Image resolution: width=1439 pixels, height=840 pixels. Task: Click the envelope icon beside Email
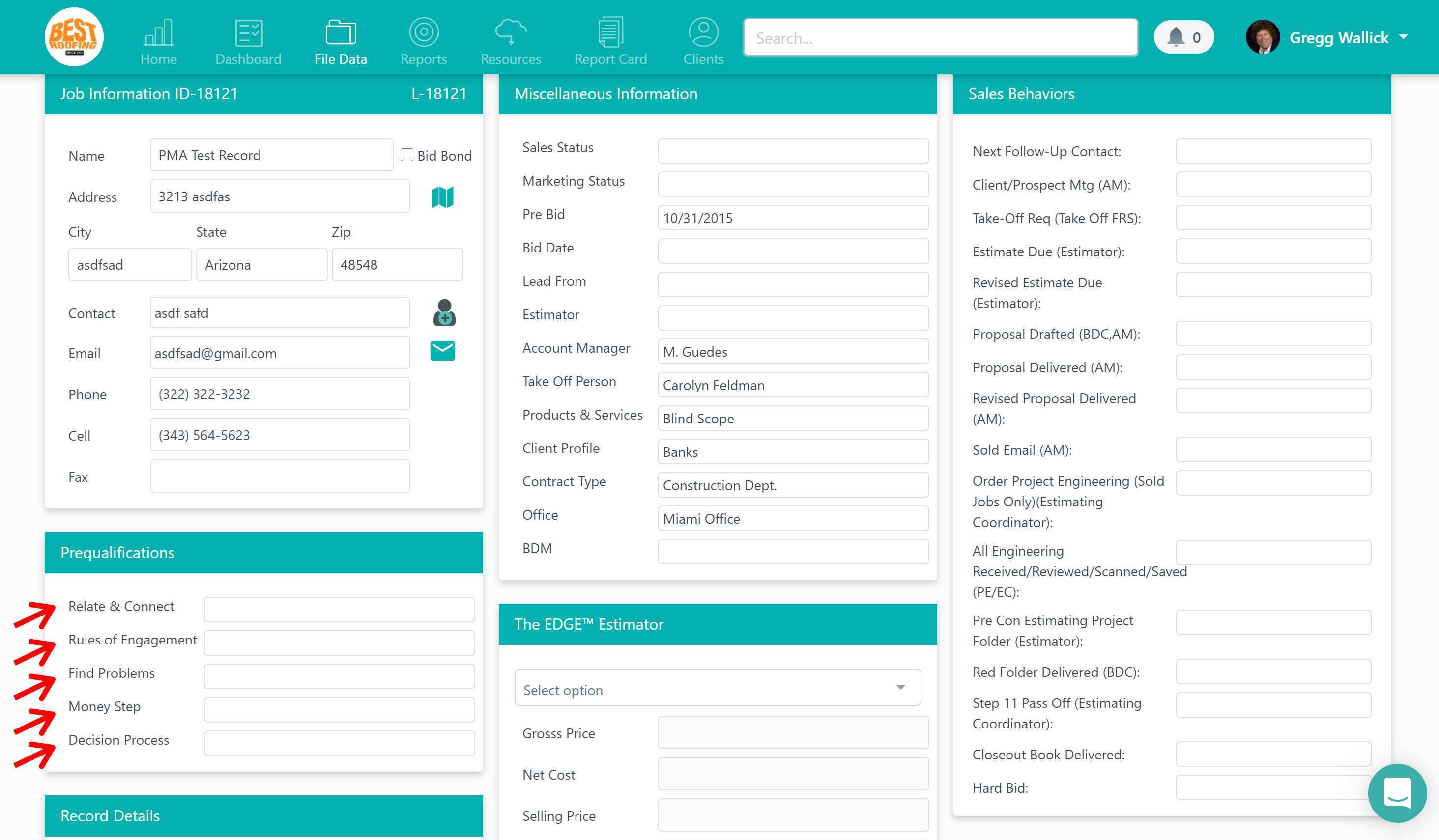(x=442, y=350)
